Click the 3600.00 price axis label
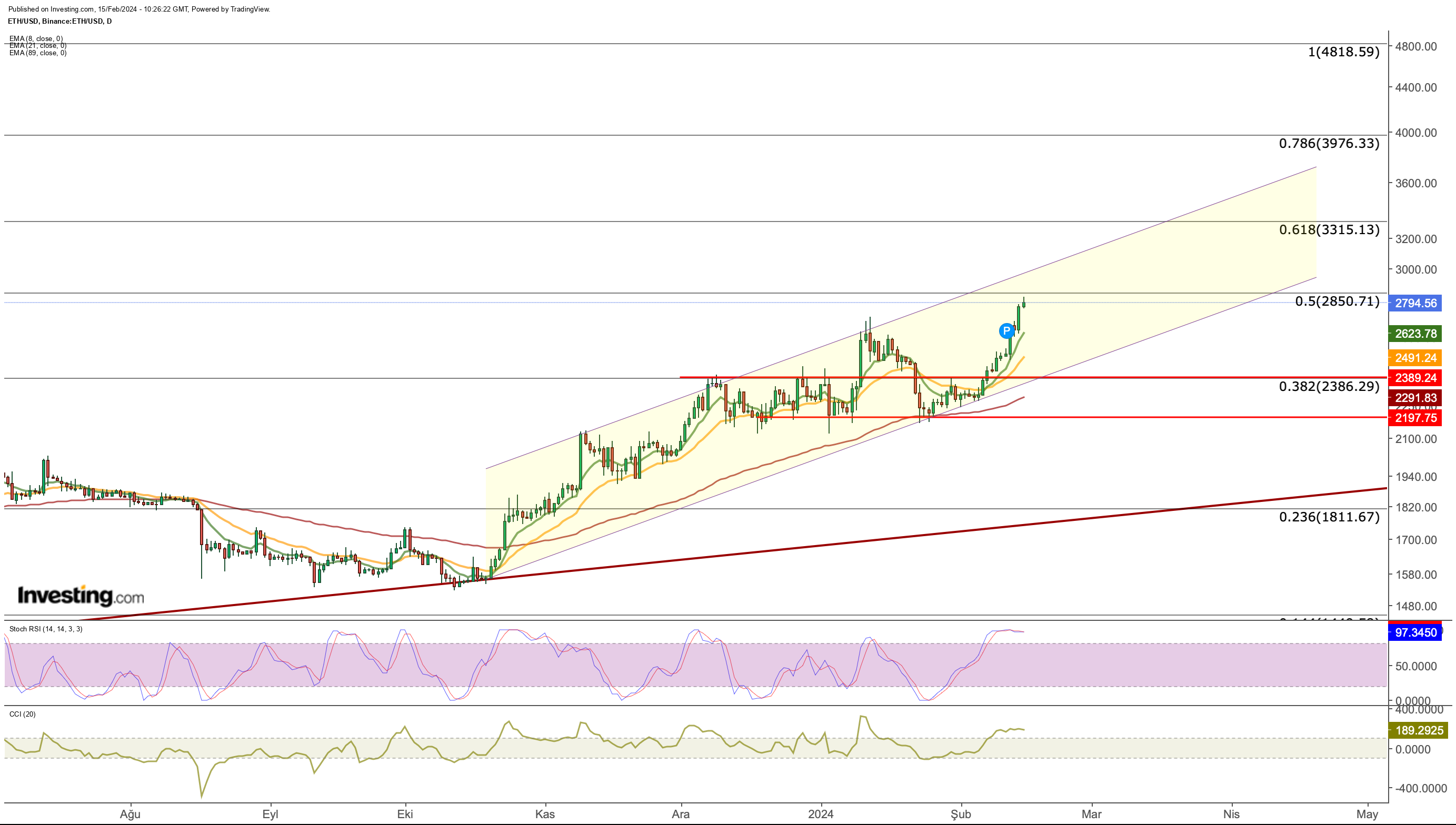1456x825 pixels. pyautogui.click(x=1416, y=183)
